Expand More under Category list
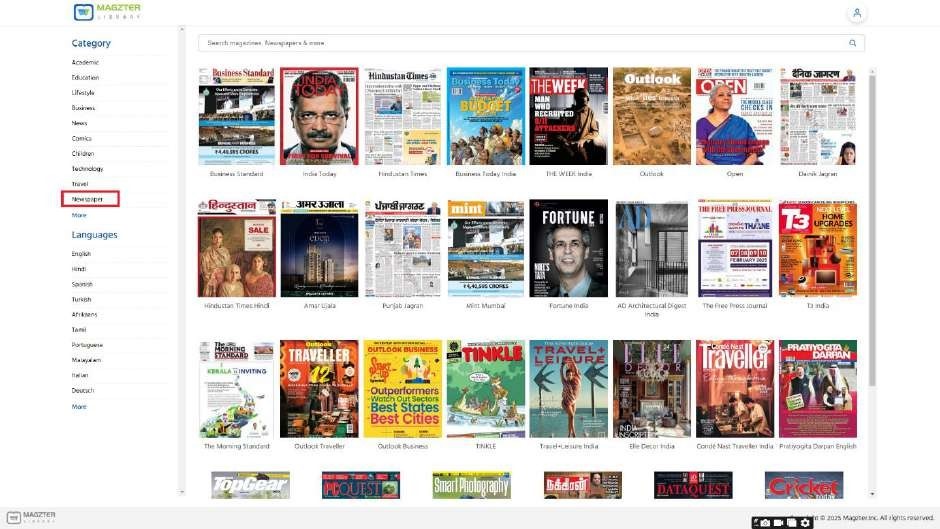The width and height of the screenshot is (940, 529). (79, 215)
